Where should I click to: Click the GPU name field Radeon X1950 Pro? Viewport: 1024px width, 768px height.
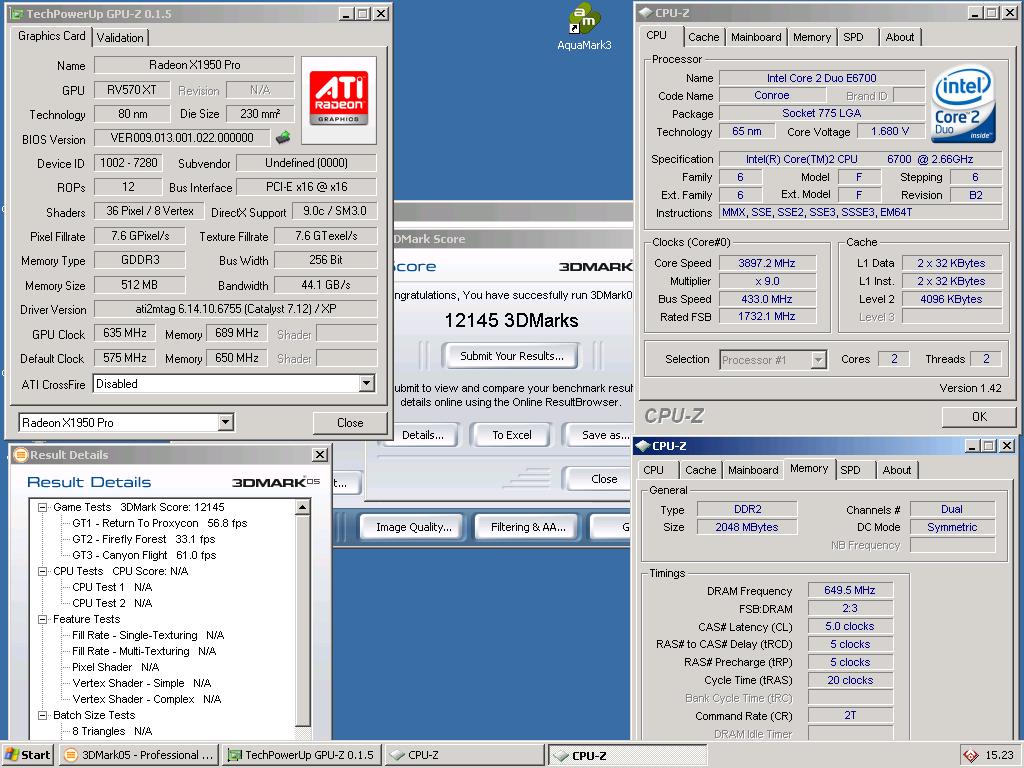tap(195, 65)
